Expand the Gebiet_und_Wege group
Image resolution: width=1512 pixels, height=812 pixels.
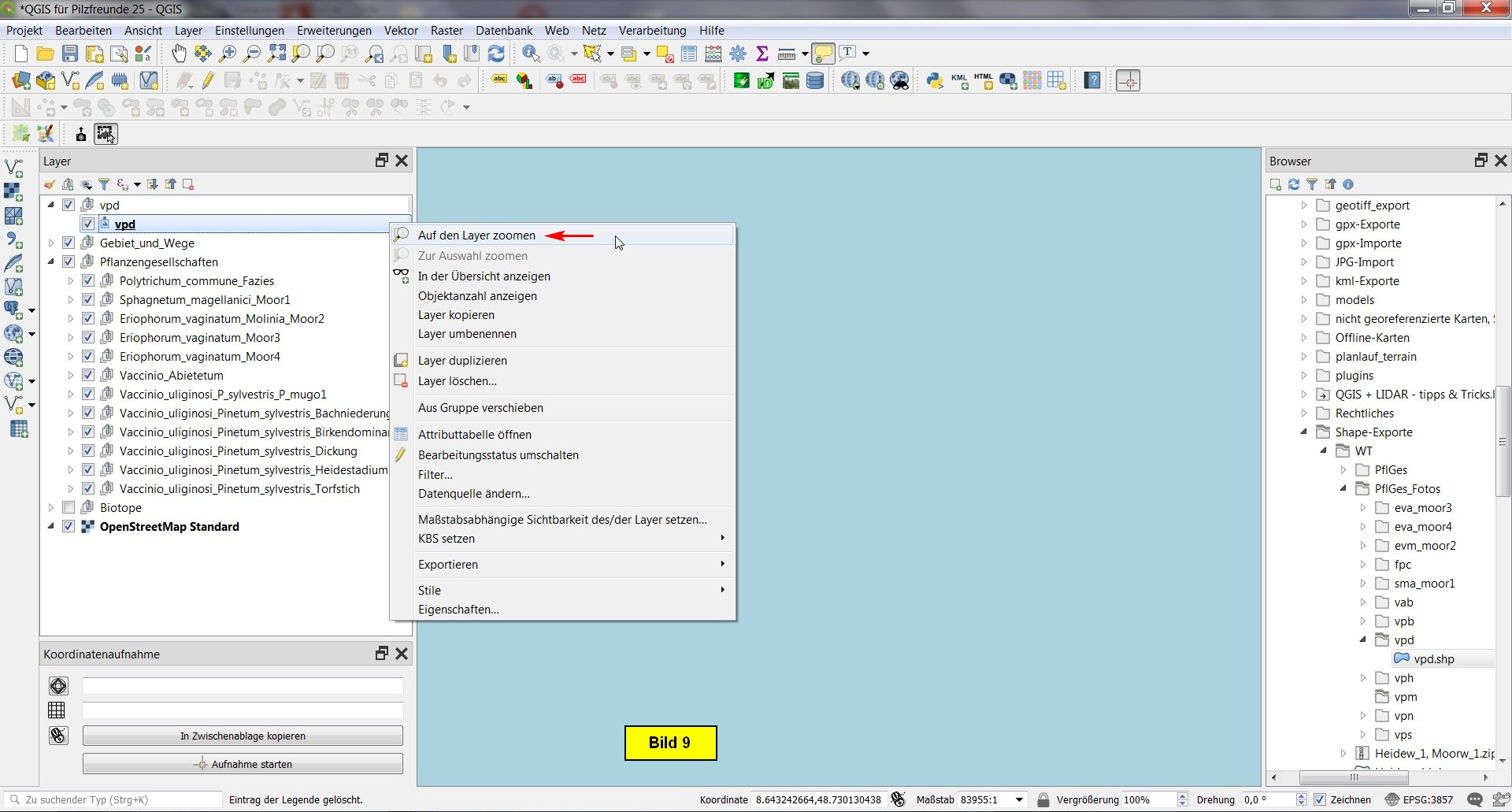[51, 243]
